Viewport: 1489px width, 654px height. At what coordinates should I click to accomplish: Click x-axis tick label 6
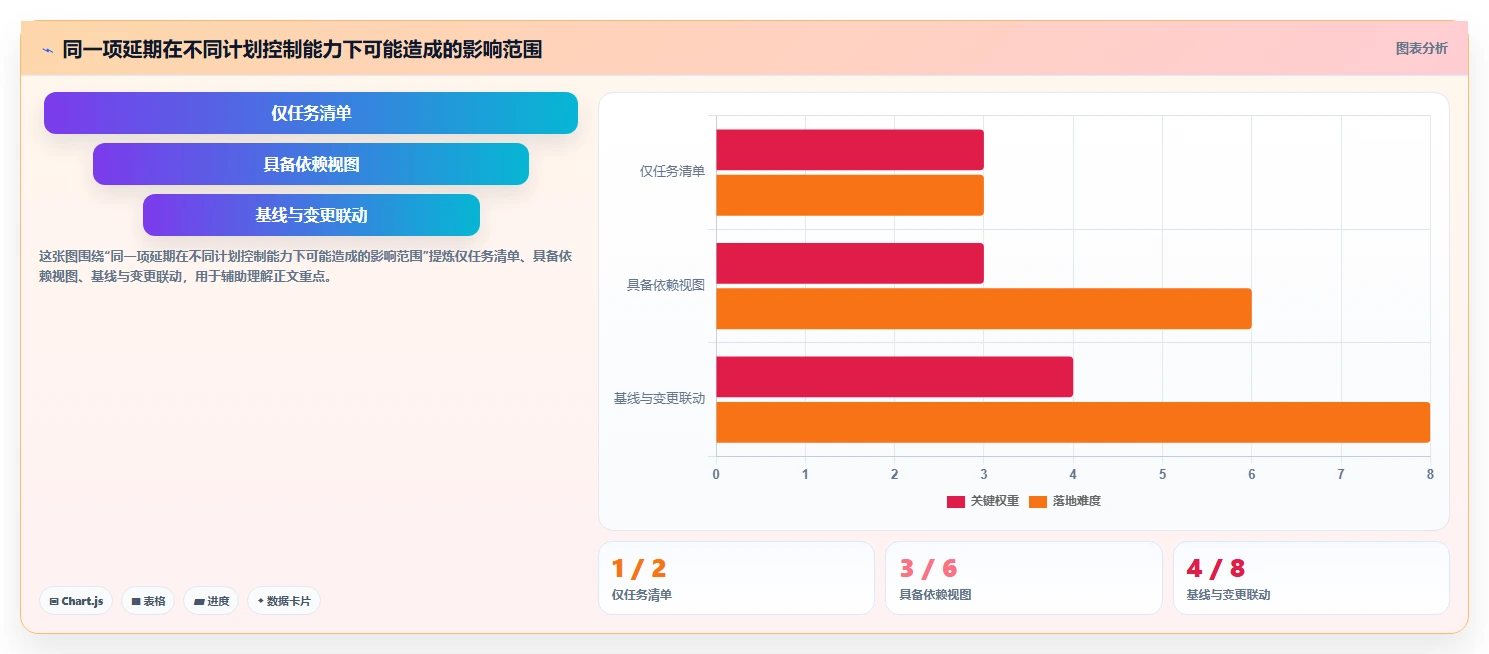pyautogui.click(x=1251, y=474)
